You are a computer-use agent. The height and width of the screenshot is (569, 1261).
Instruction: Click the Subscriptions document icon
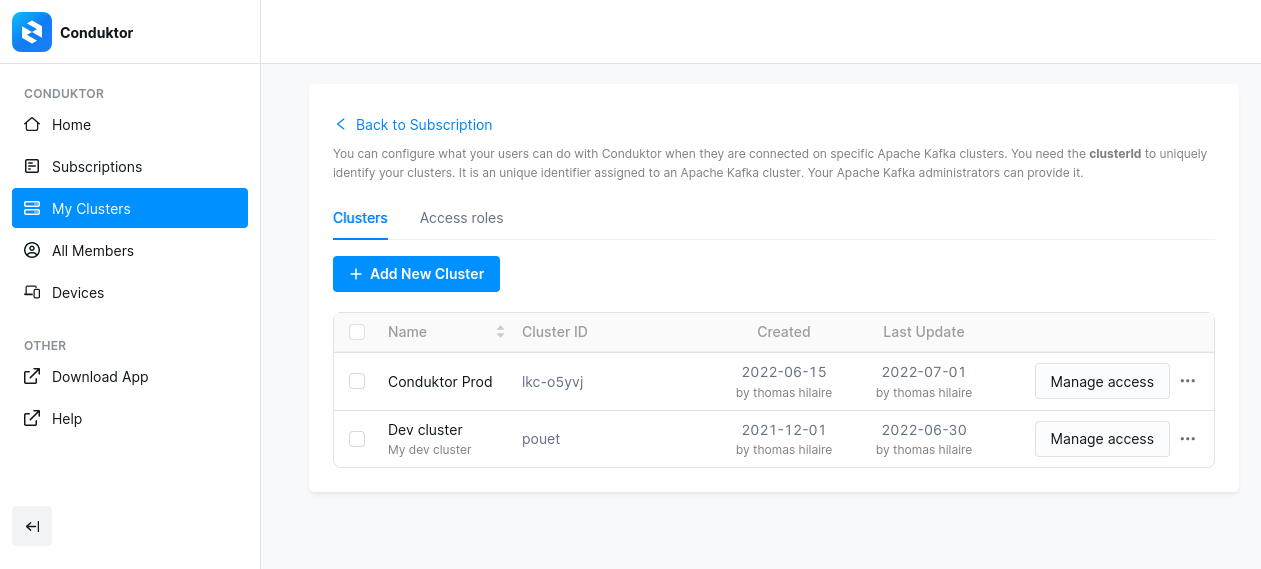pyautogui.click(x=32, y=167)
